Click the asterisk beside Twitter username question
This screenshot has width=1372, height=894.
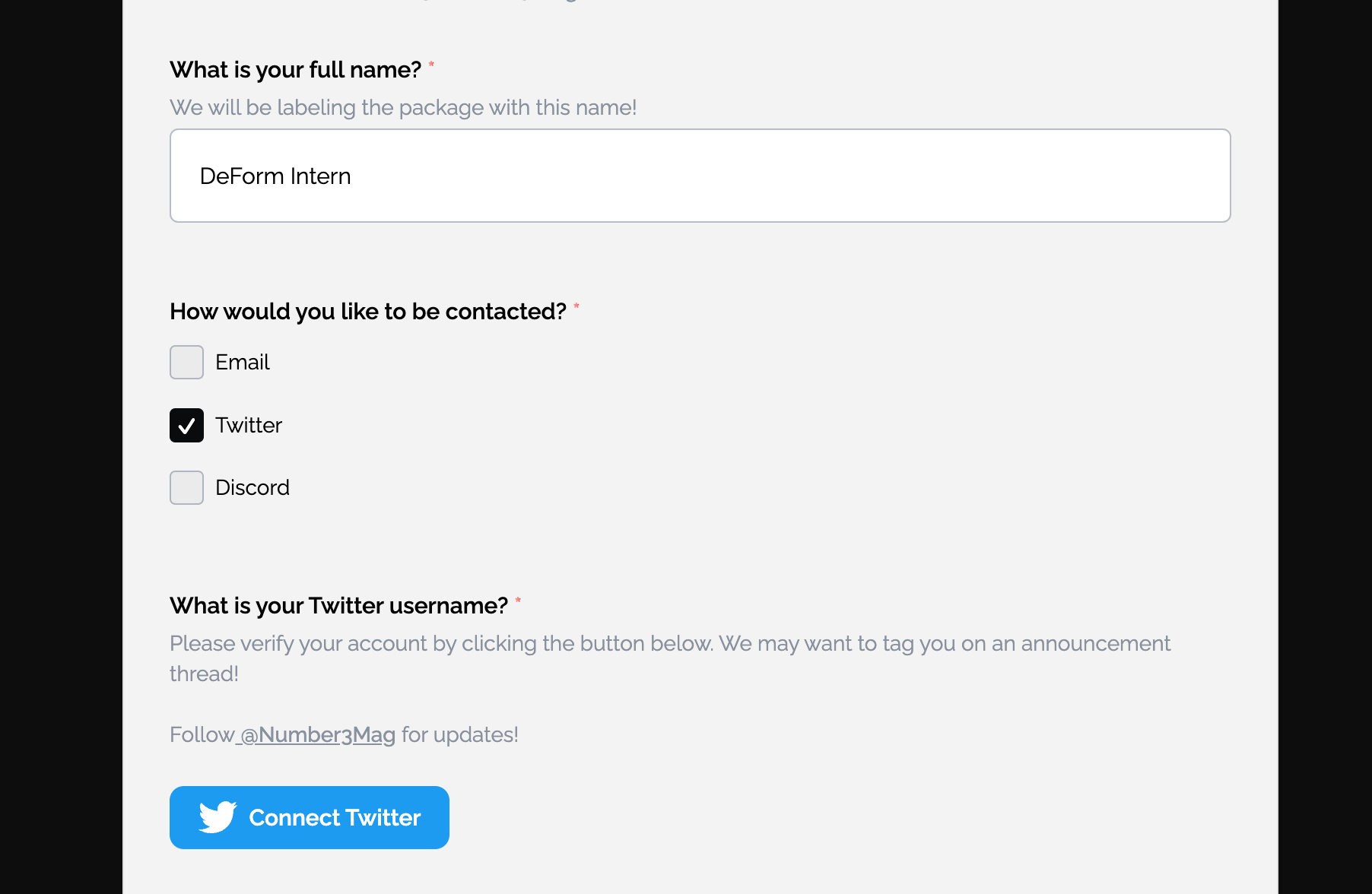[x=518, y=601]
